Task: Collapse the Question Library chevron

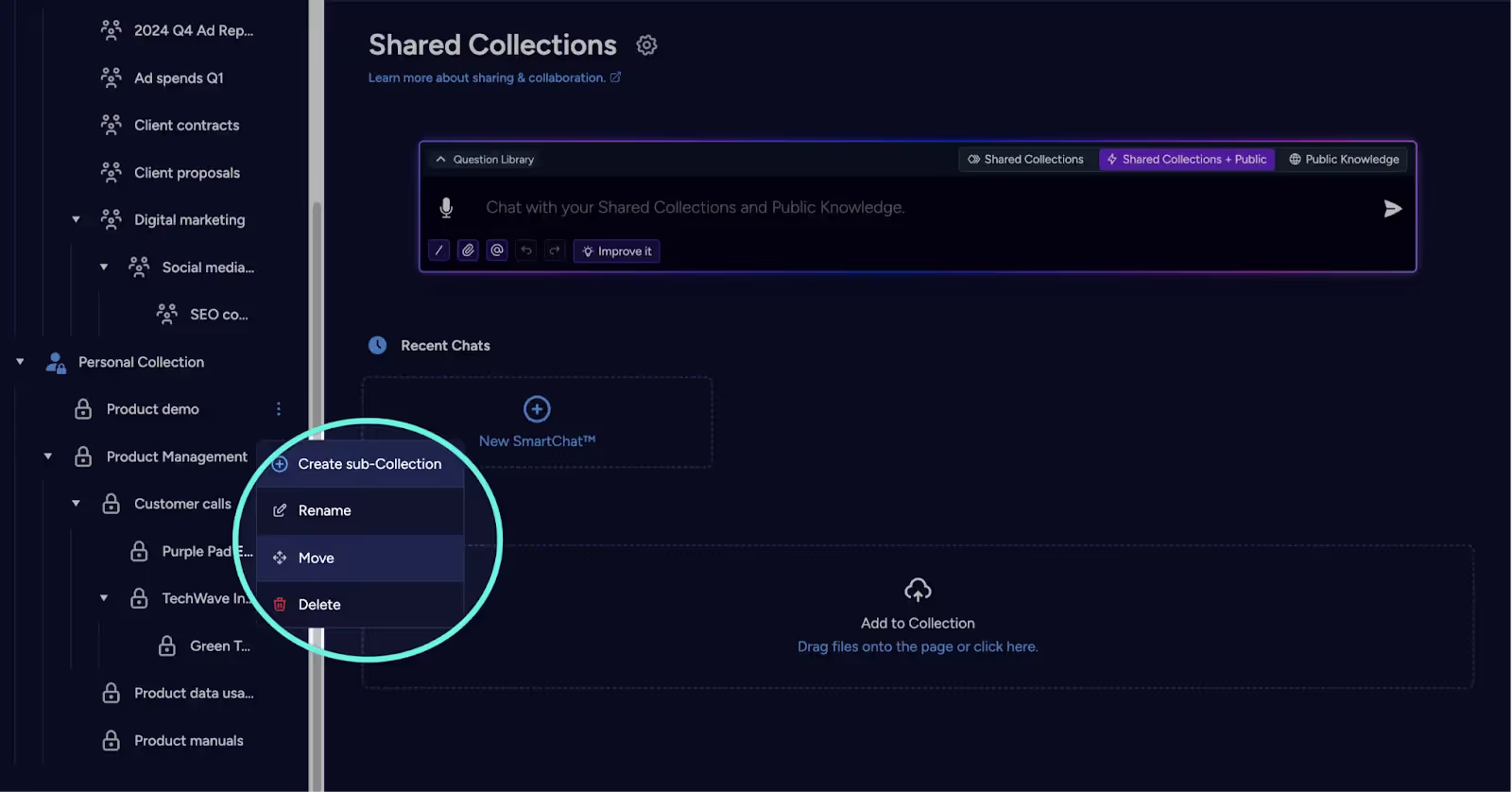Action: pyautogui.click(x=440, y=159)
